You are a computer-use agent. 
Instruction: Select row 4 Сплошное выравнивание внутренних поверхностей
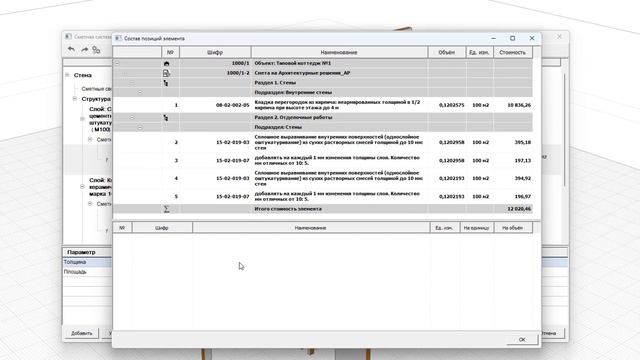(x=322, y=178)
